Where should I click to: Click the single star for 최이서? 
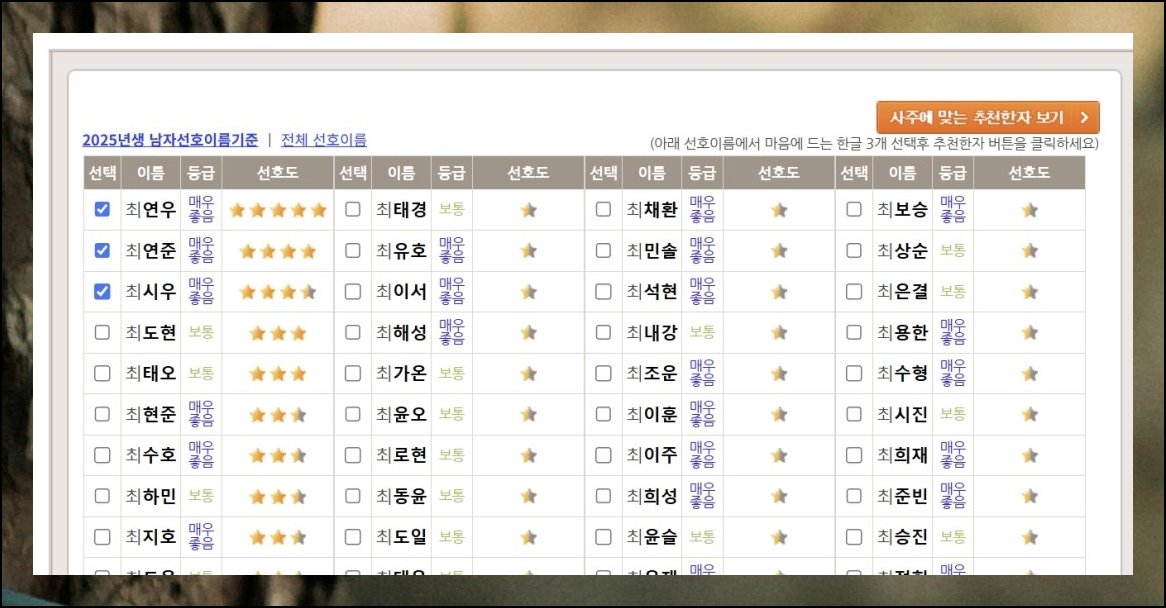[529, 292]
